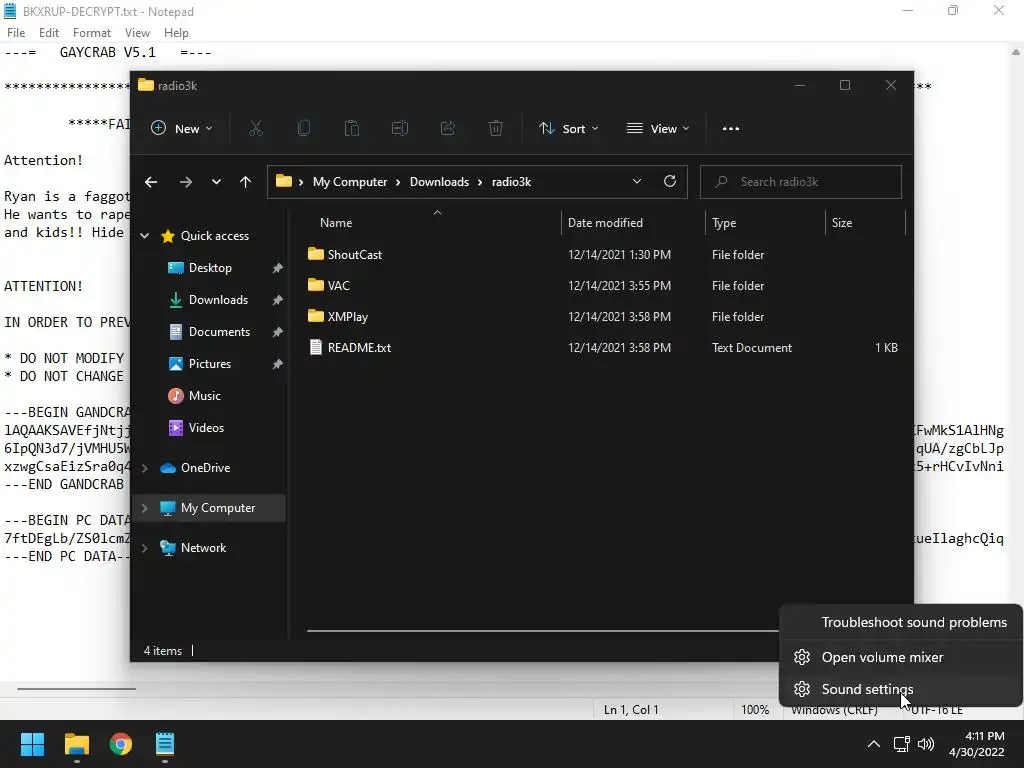Open File Explorer from taskbar

click(76, 744)
